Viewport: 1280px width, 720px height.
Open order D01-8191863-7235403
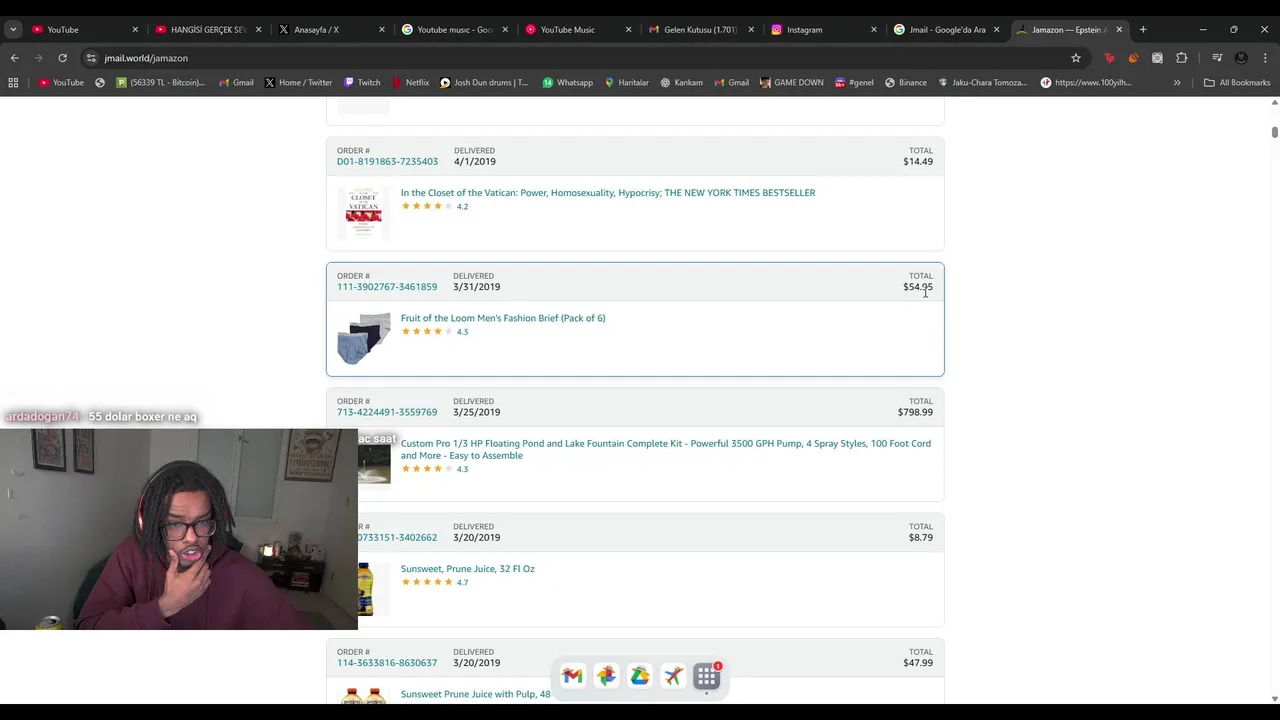coord(387,162)
